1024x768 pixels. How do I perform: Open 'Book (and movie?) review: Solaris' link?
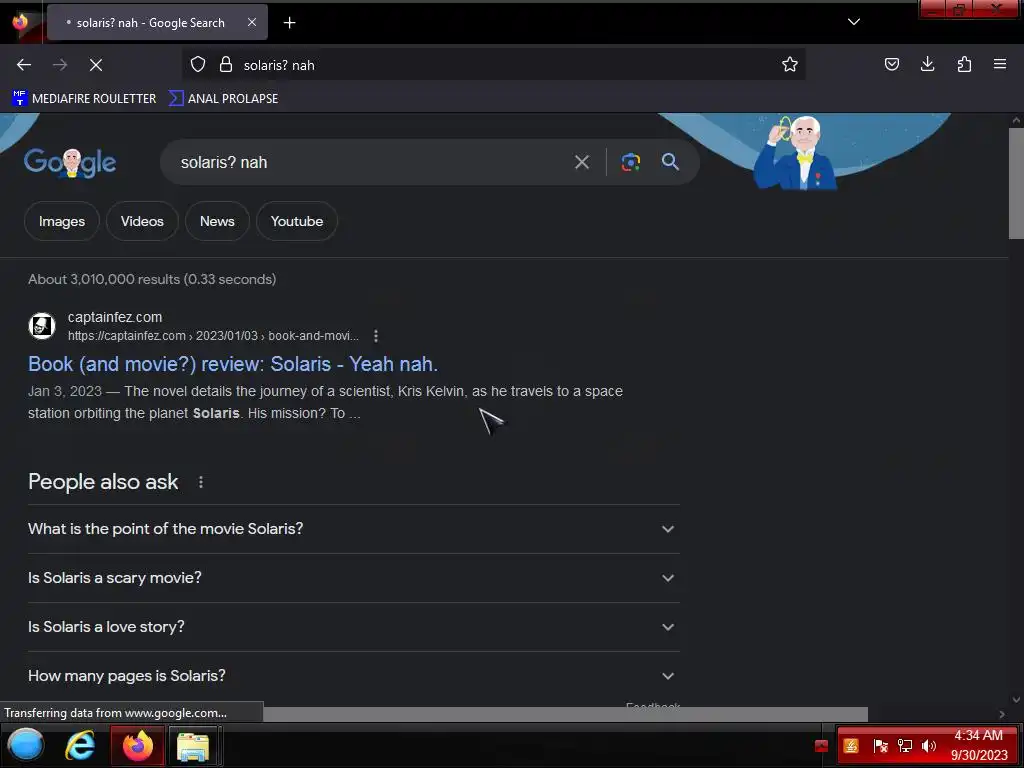(232, 364)
